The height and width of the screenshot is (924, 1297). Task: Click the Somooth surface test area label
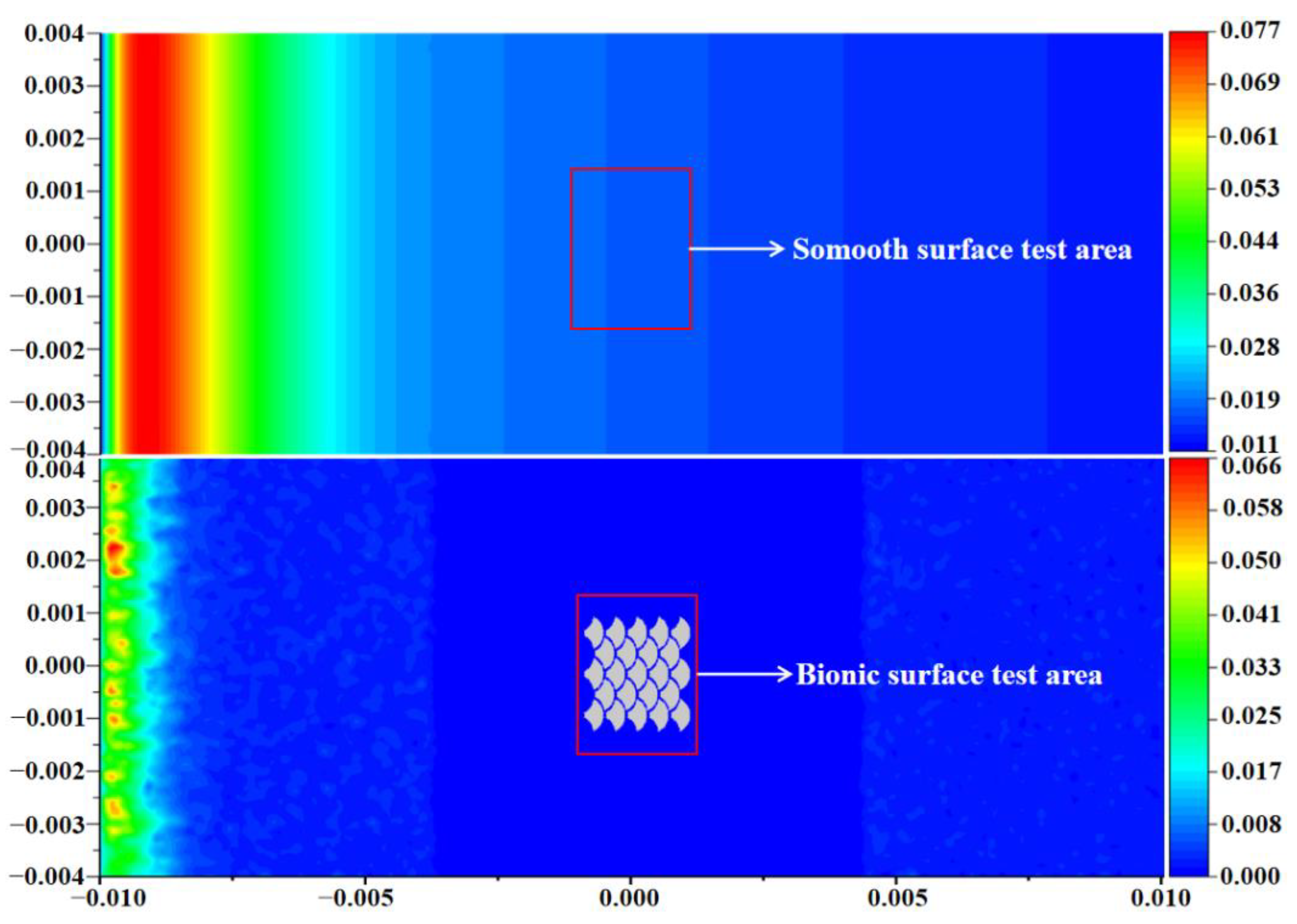tap(962, 249)
